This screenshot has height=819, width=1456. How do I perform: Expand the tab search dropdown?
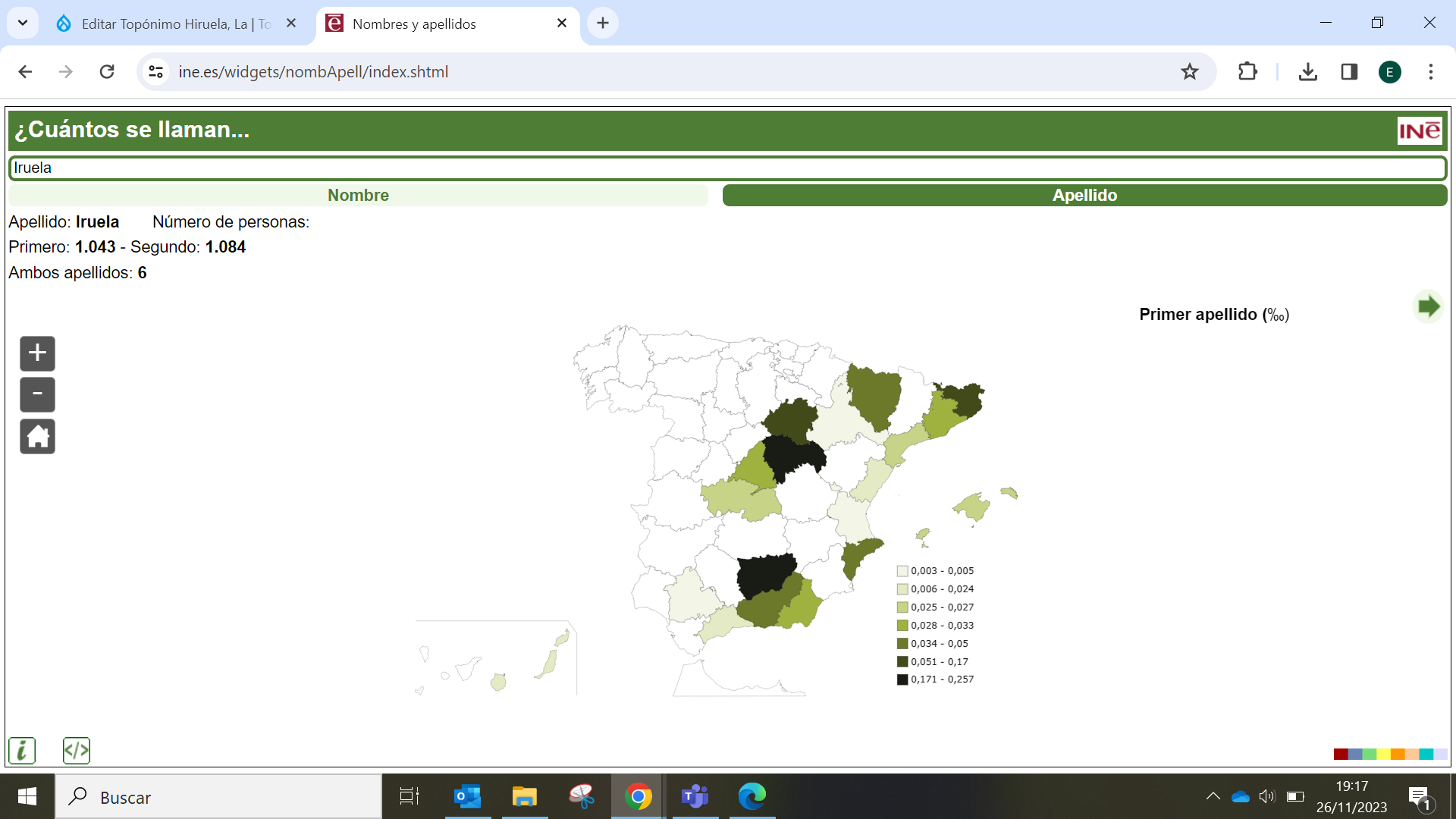point(23,23)
